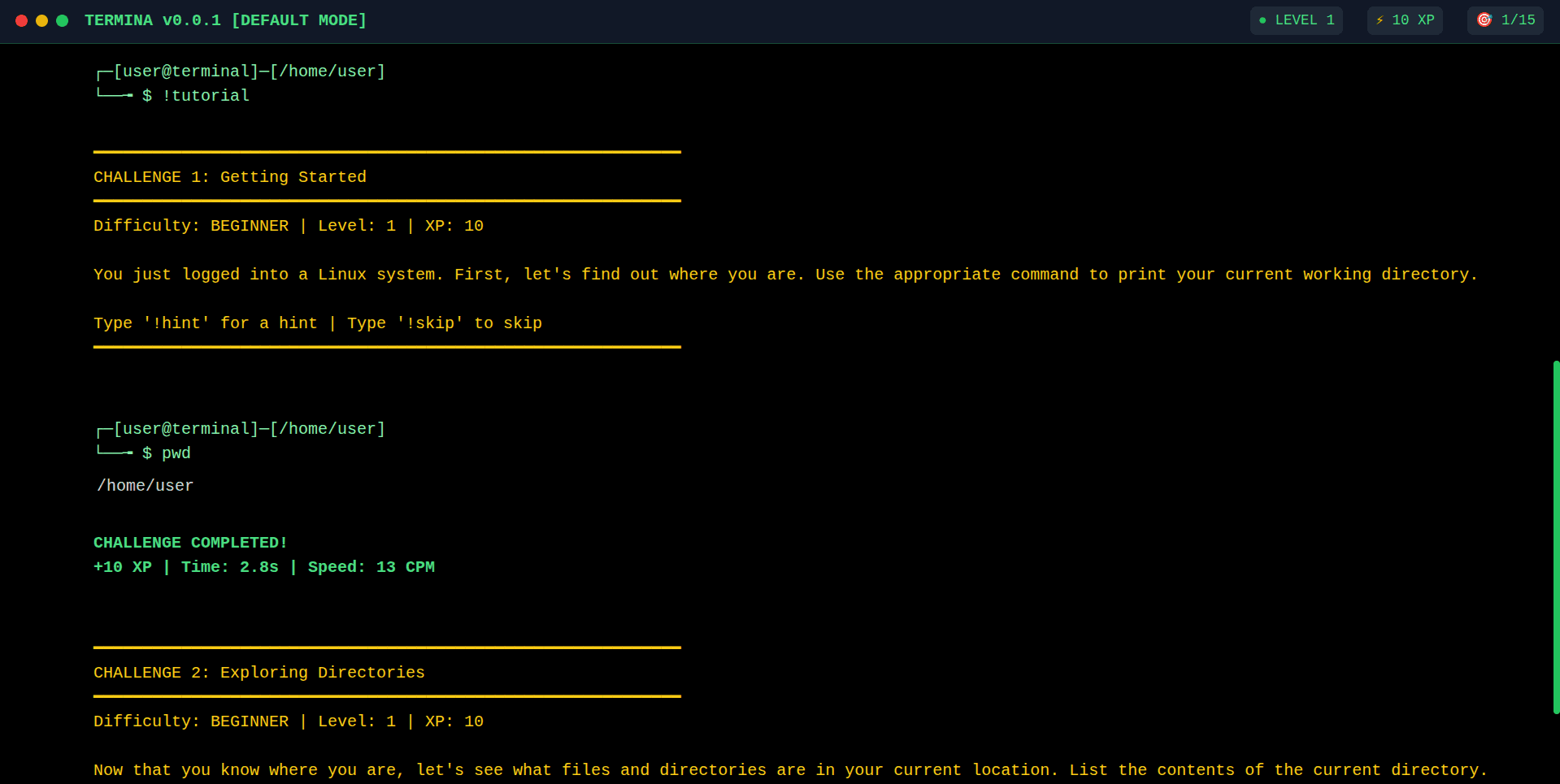
Task: Click the 'CHALLENGE COMPLETED!' message
Action: [190, 543]
